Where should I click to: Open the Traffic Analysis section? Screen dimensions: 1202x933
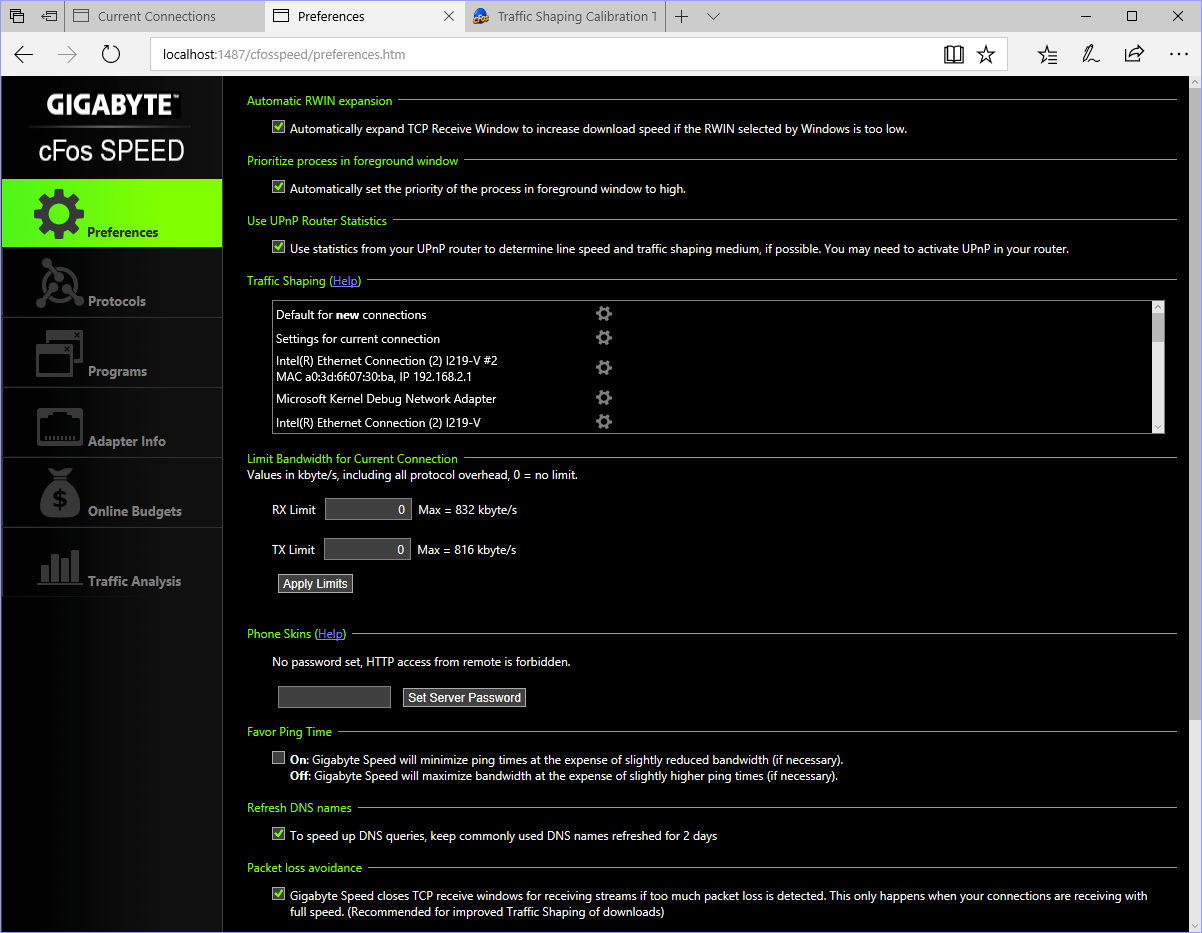[112, 563]
